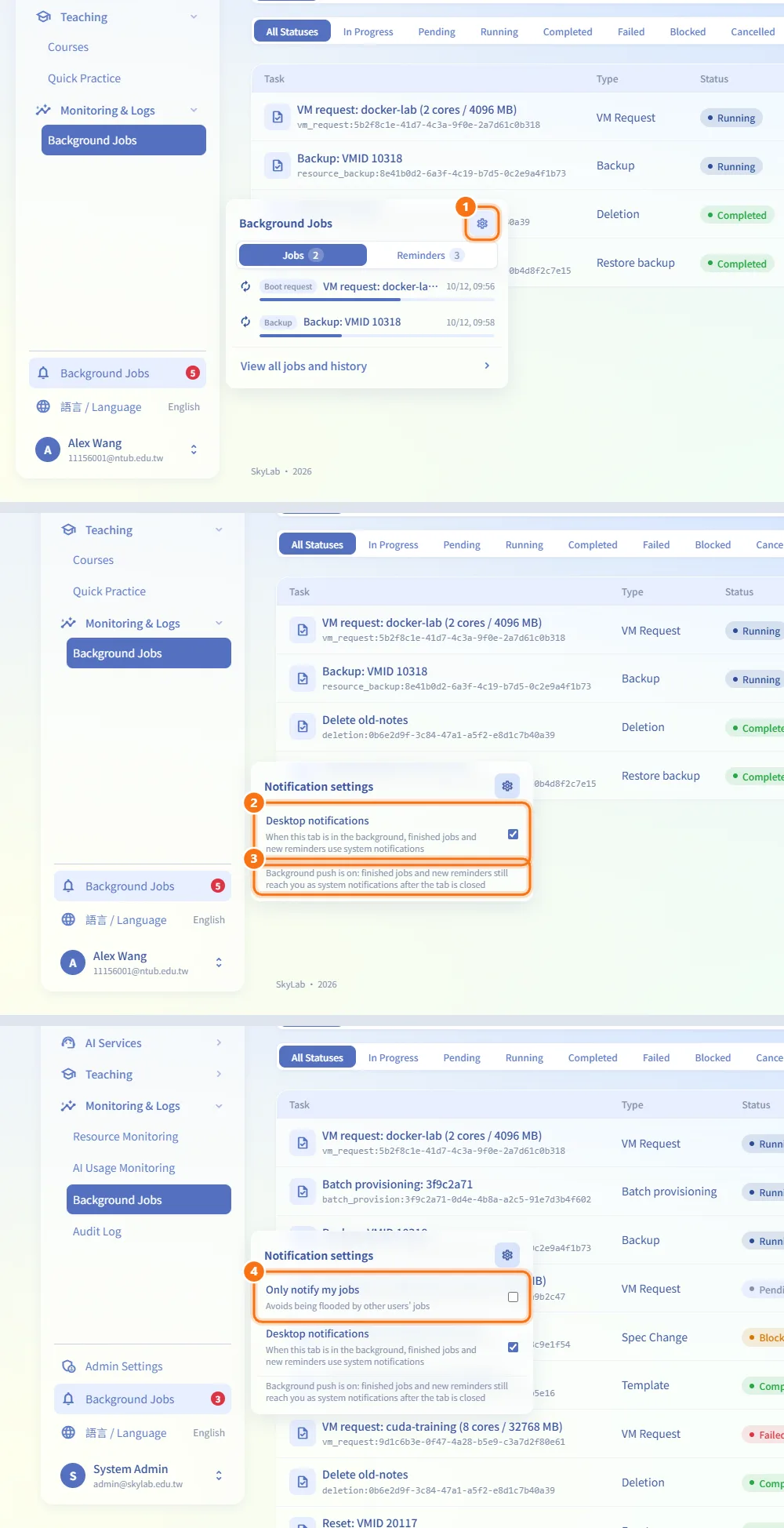Click the Background Jobs item with badge 3
The image size is (784, 1528).
143,1399
